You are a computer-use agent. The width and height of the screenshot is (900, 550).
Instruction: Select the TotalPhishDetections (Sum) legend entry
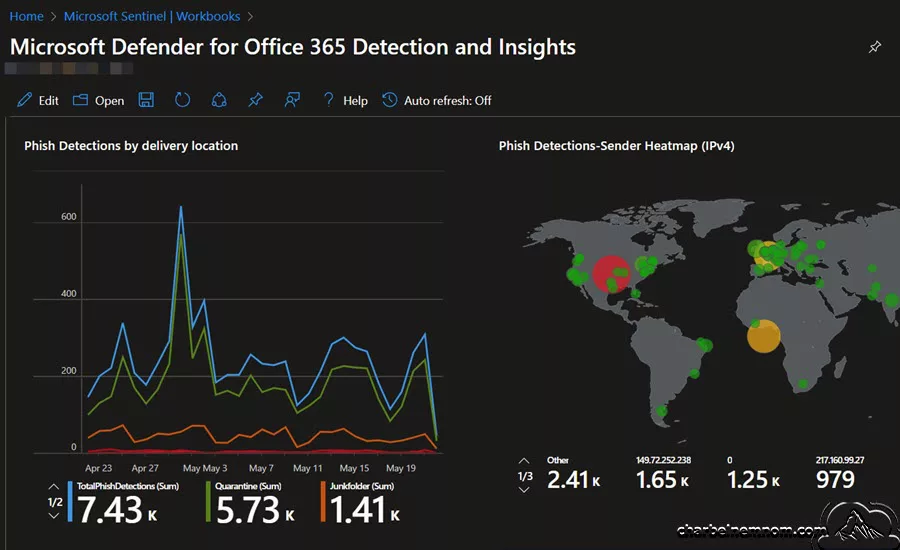tap(123, 503)
